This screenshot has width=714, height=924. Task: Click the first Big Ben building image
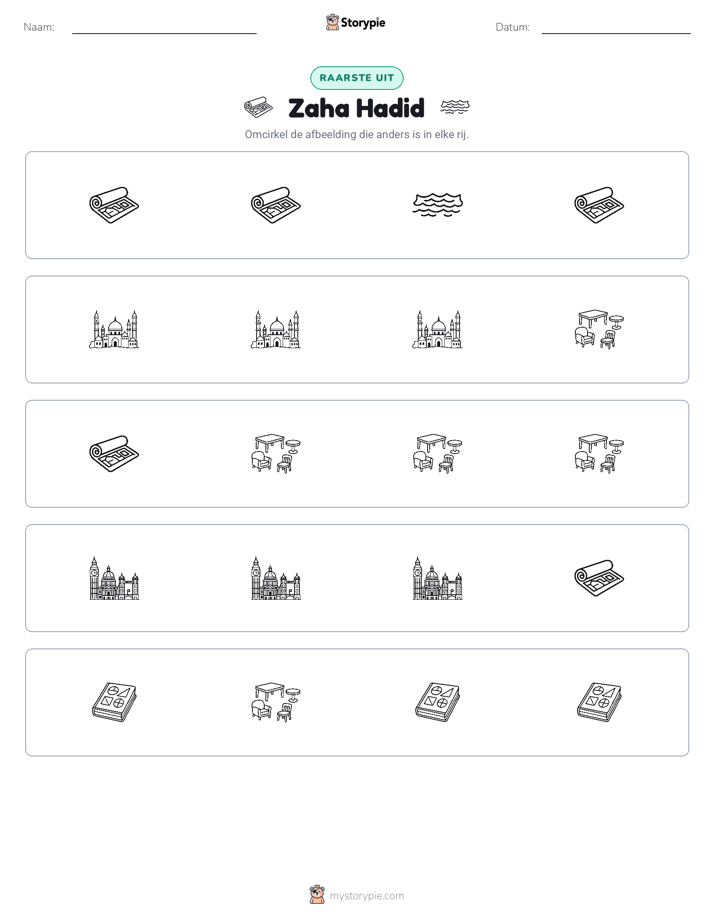click(x=114, y=578)
